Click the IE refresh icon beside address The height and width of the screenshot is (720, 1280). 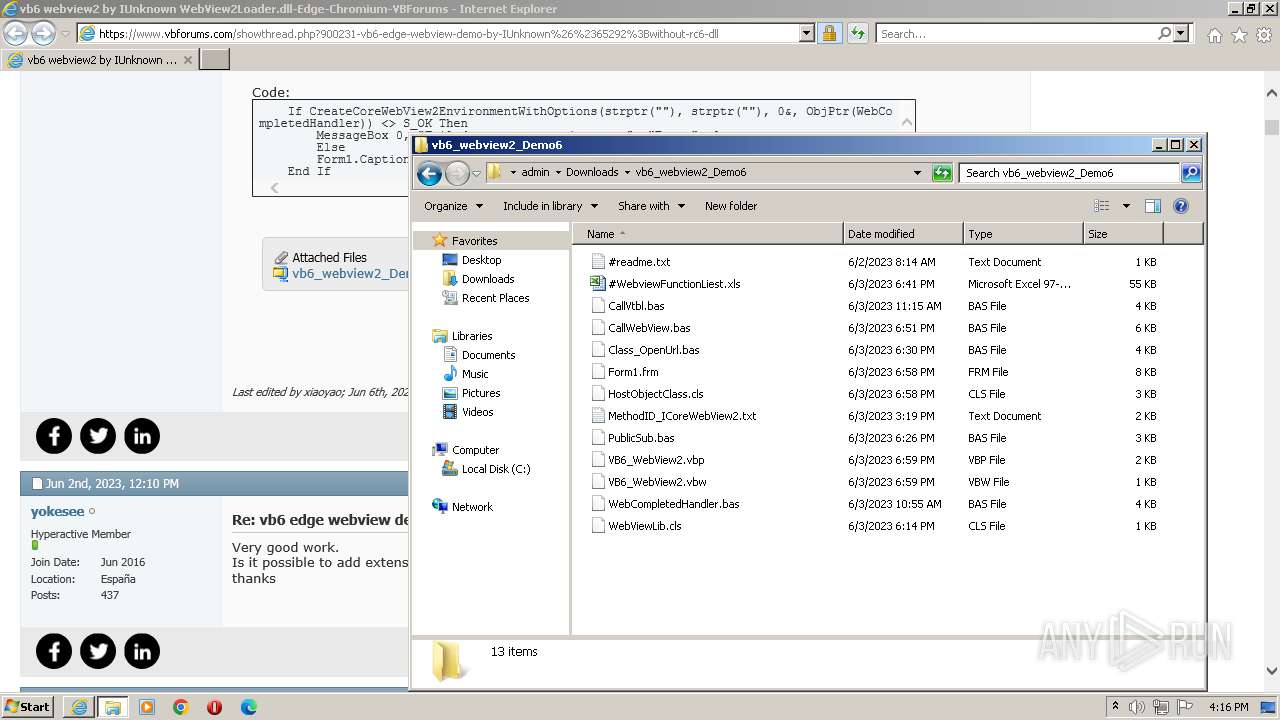point(857,33)
